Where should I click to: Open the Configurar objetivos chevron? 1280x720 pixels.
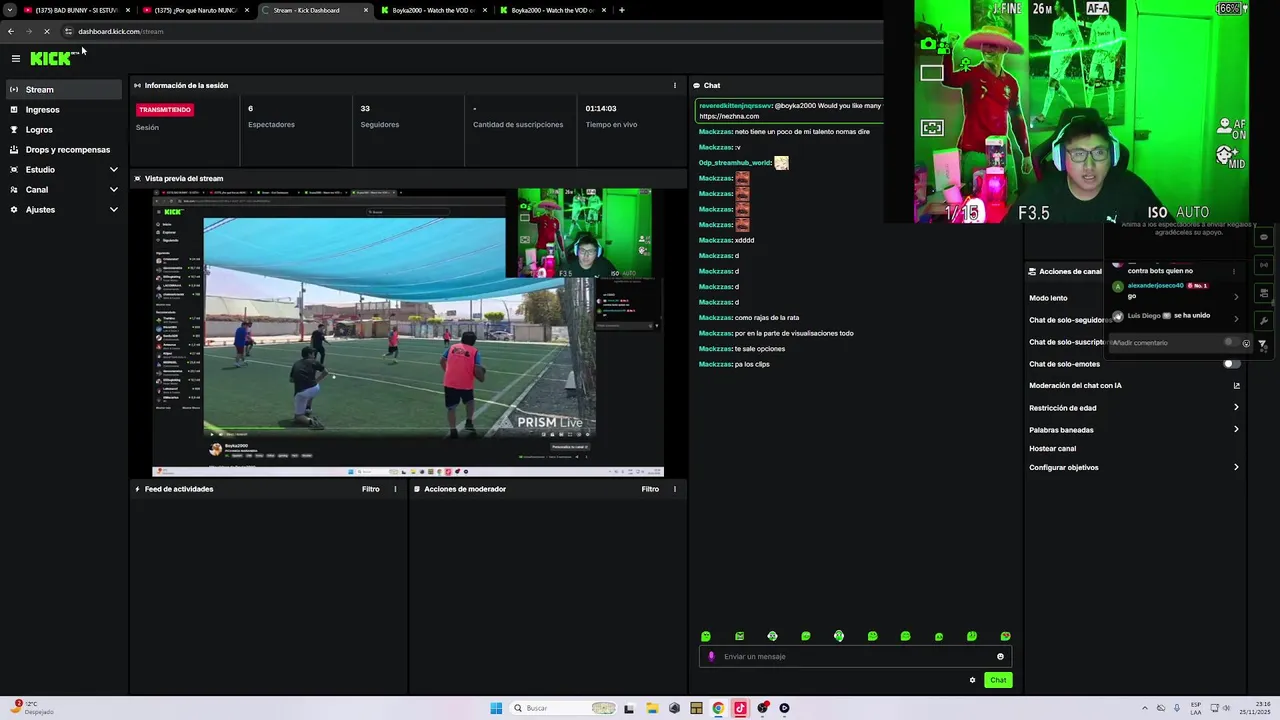[x=1236, y=467]
